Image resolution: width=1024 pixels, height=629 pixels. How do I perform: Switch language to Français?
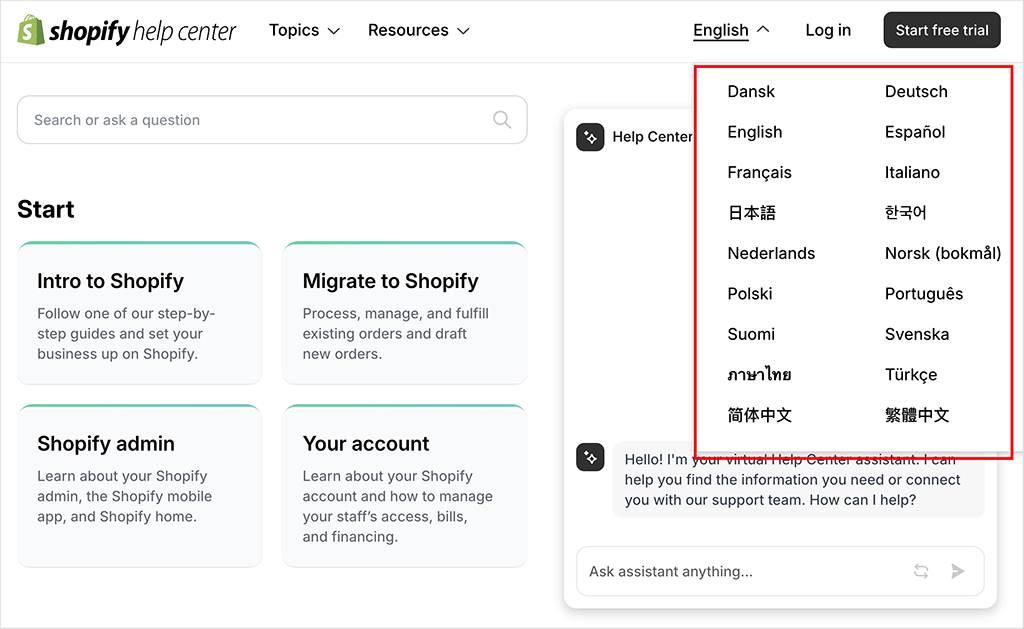(759, 172)
